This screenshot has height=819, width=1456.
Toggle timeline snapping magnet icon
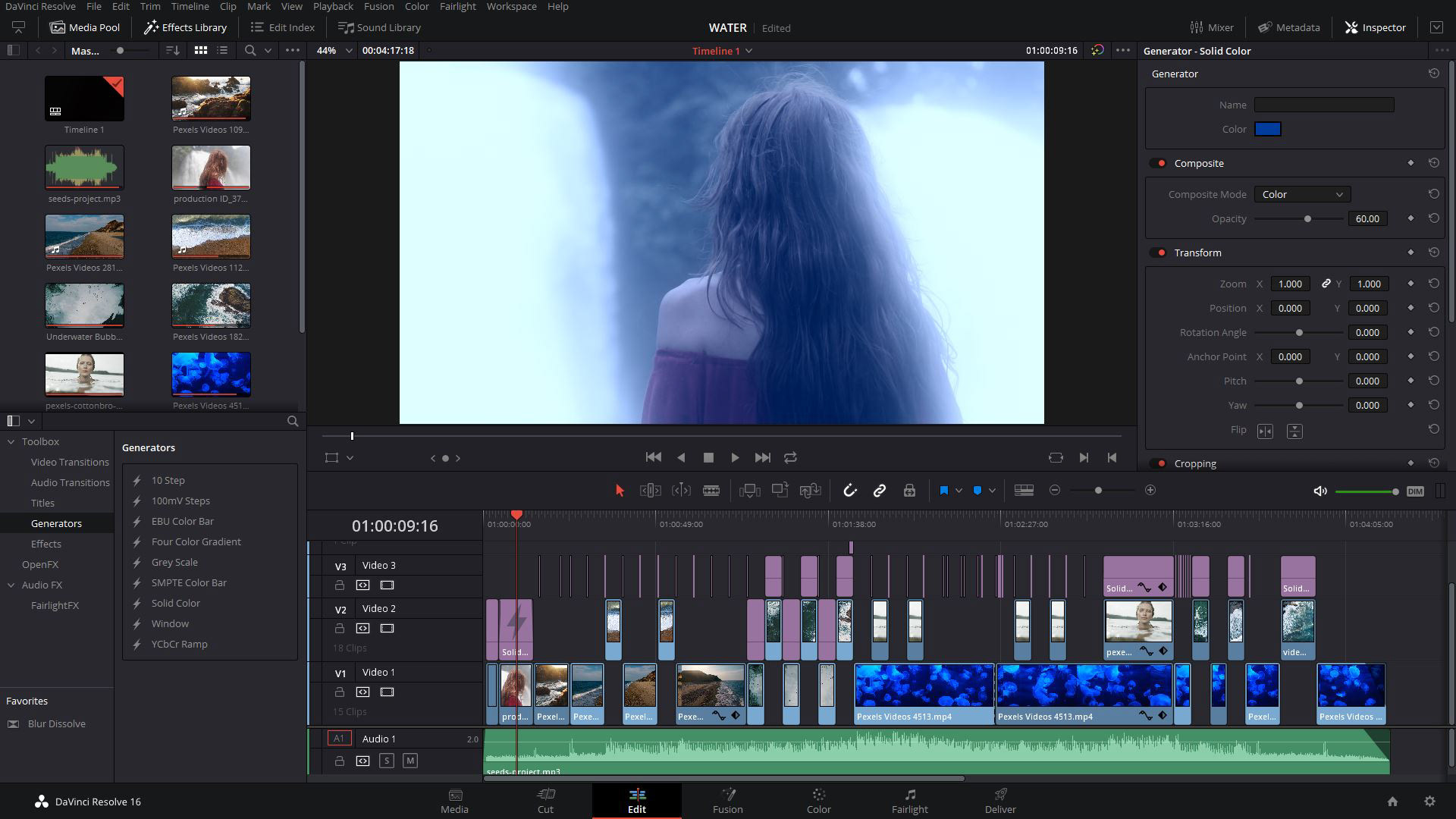point(849,491)
